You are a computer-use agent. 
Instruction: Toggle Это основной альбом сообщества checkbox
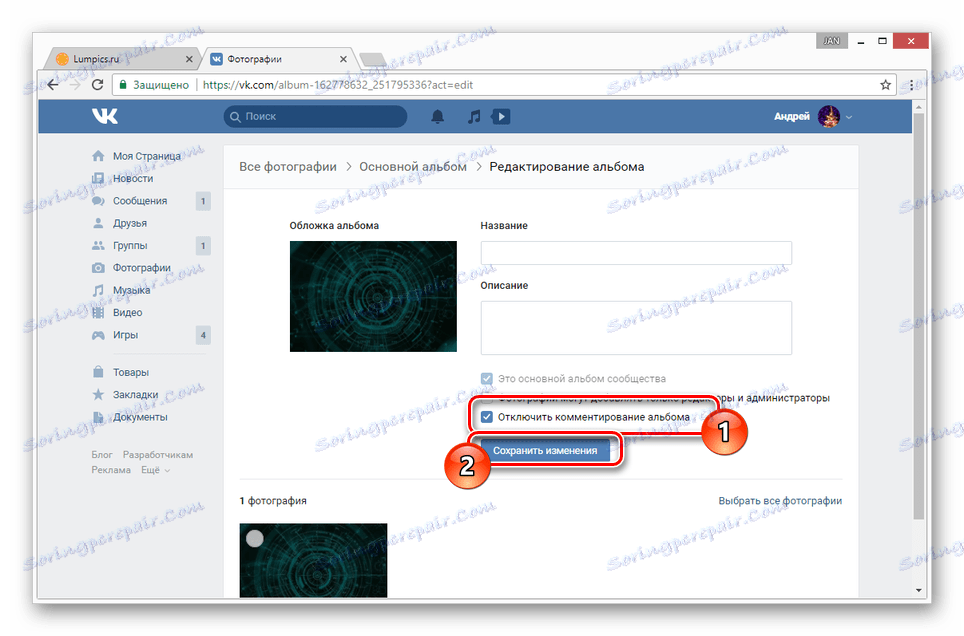click(486, 379)
